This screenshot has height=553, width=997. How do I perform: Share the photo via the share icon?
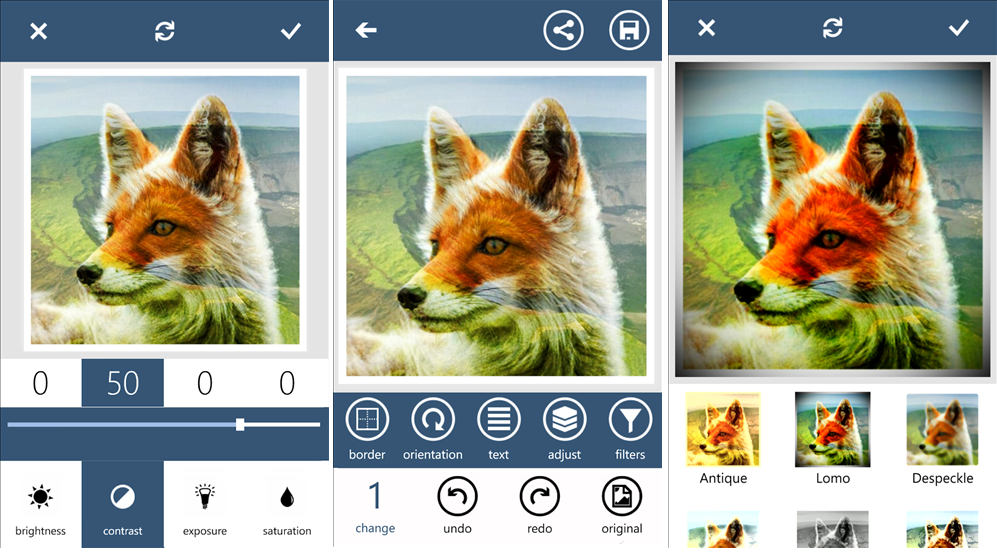[563, 30]
